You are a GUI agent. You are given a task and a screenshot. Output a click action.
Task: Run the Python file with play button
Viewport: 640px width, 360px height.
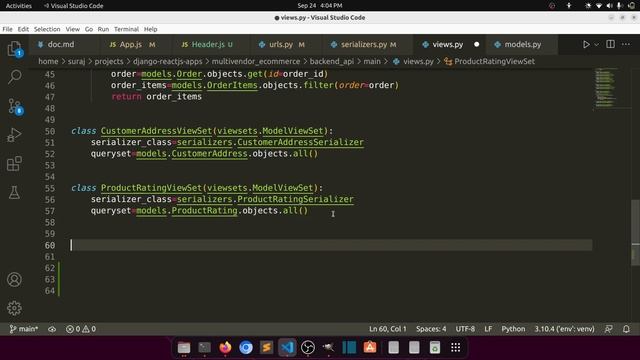[x=586, y=44]
